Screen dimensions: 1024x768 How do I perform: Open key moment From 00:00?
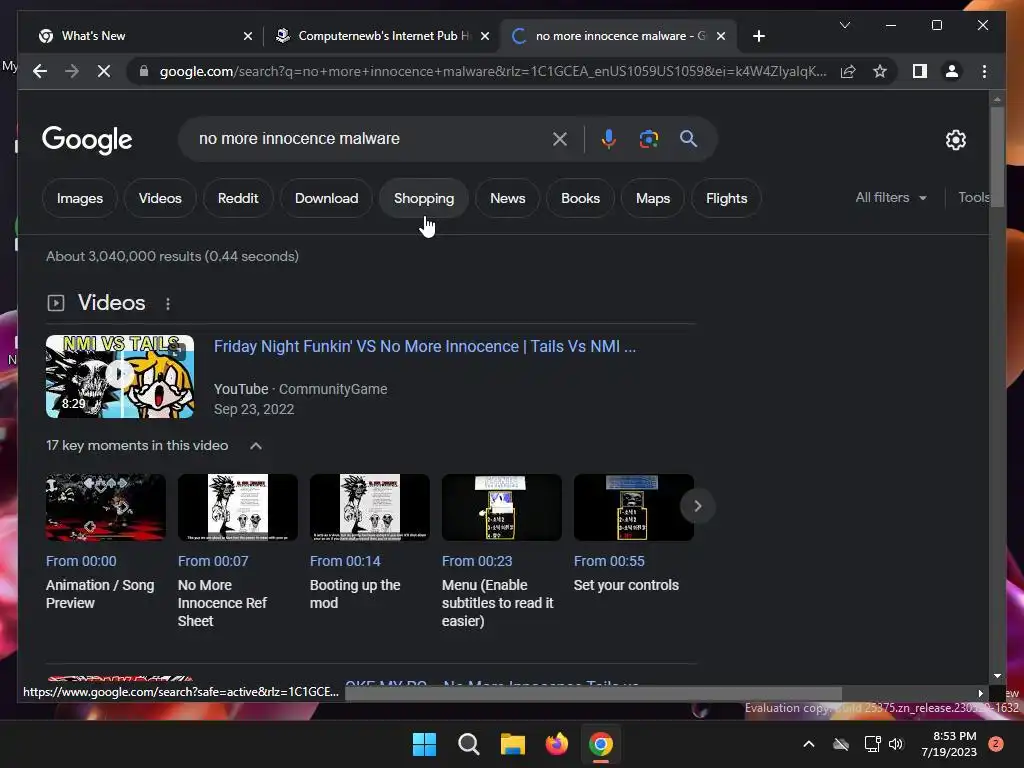(81, 561)
